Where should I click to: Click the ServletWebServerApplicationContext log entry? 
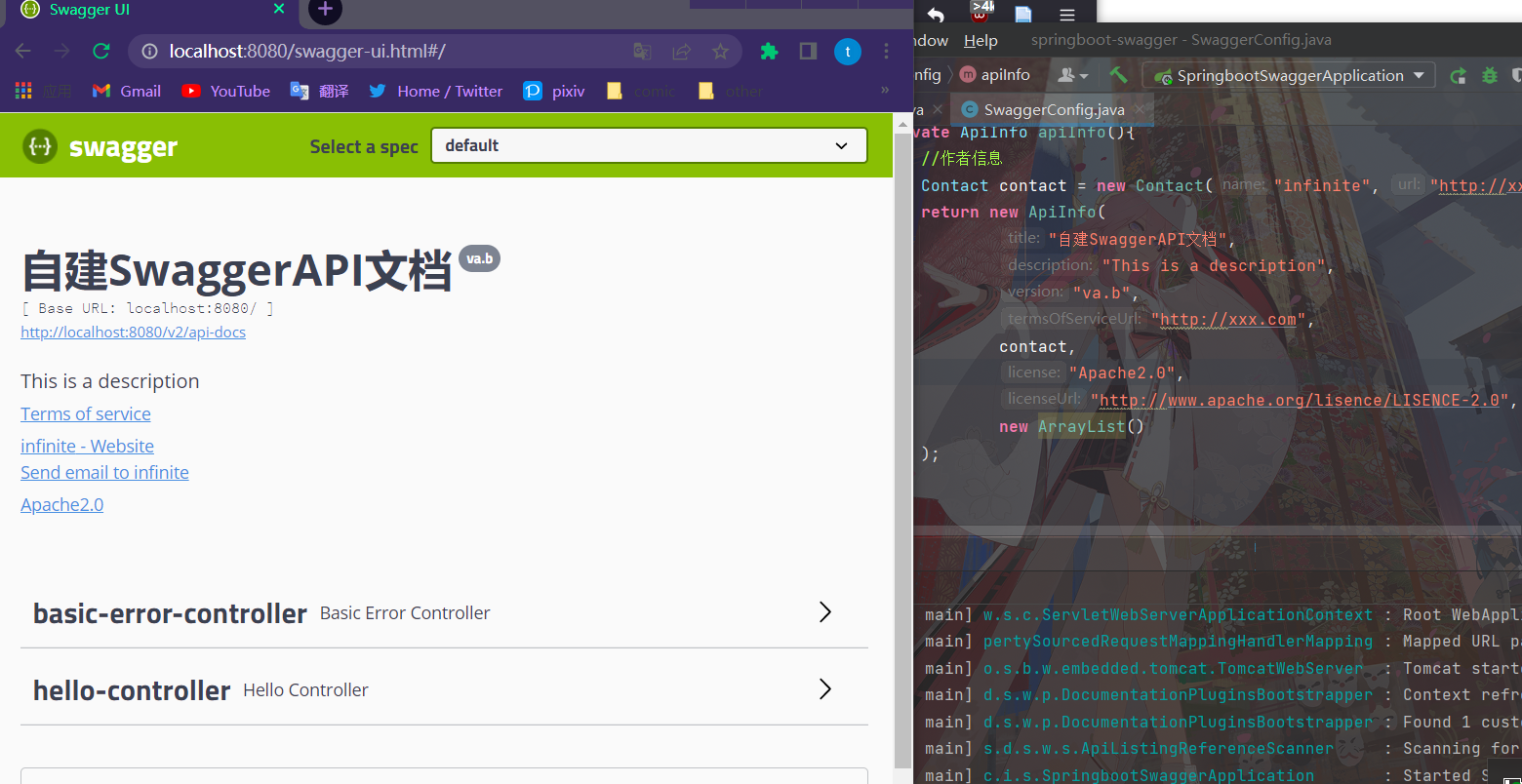[1178, 614]
